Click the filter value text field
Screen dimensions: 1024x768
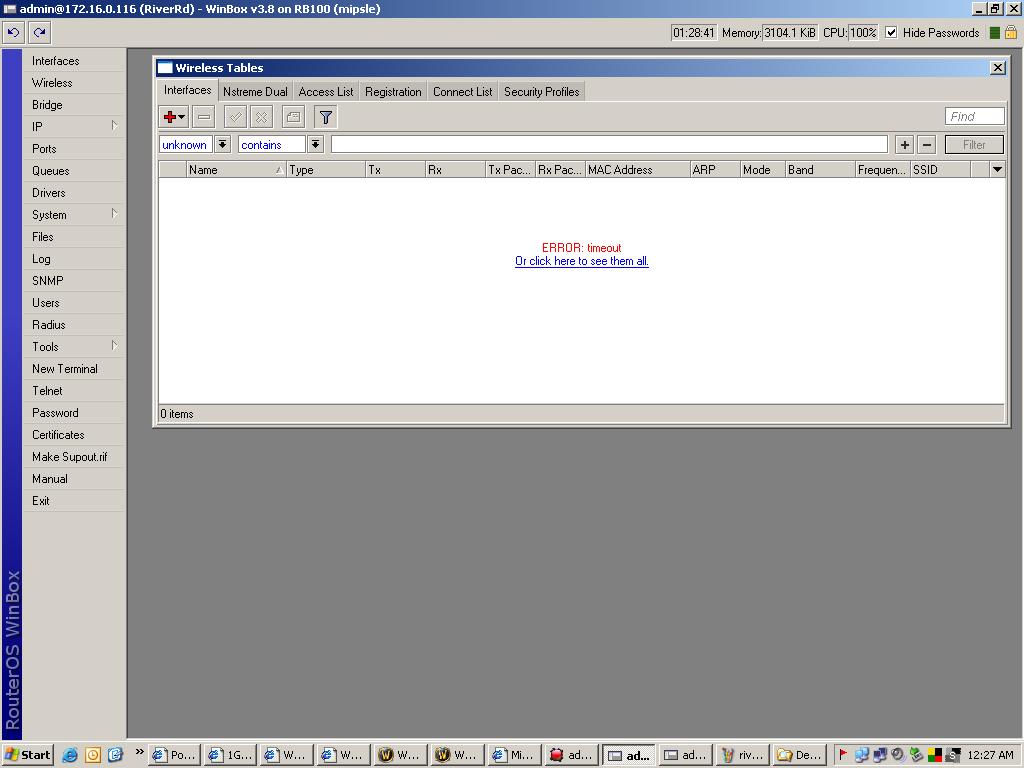pos(609,144)
